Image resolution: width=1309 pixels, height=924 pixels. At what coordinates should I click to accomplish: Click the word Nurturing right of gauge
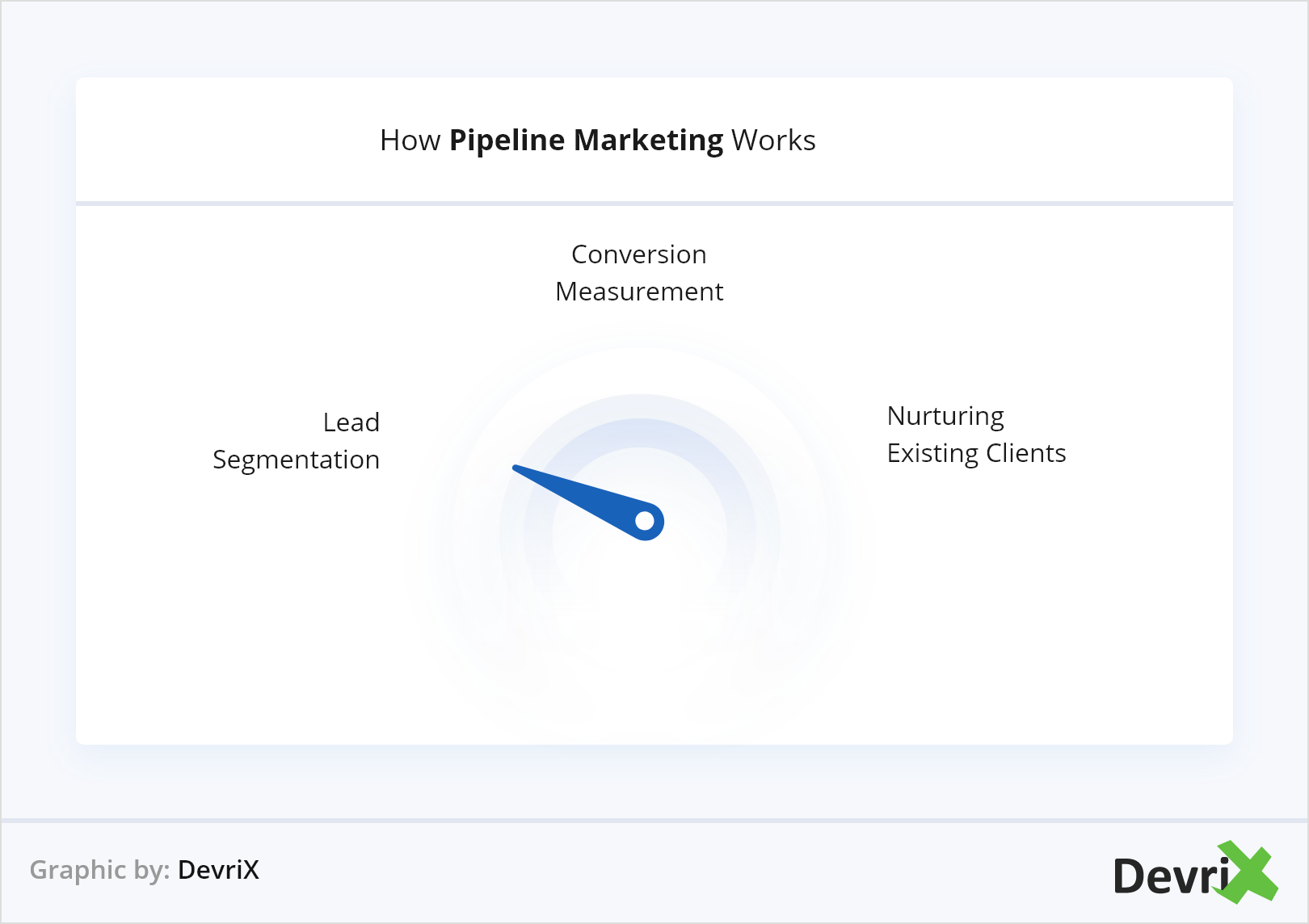(x=945, y=416)
